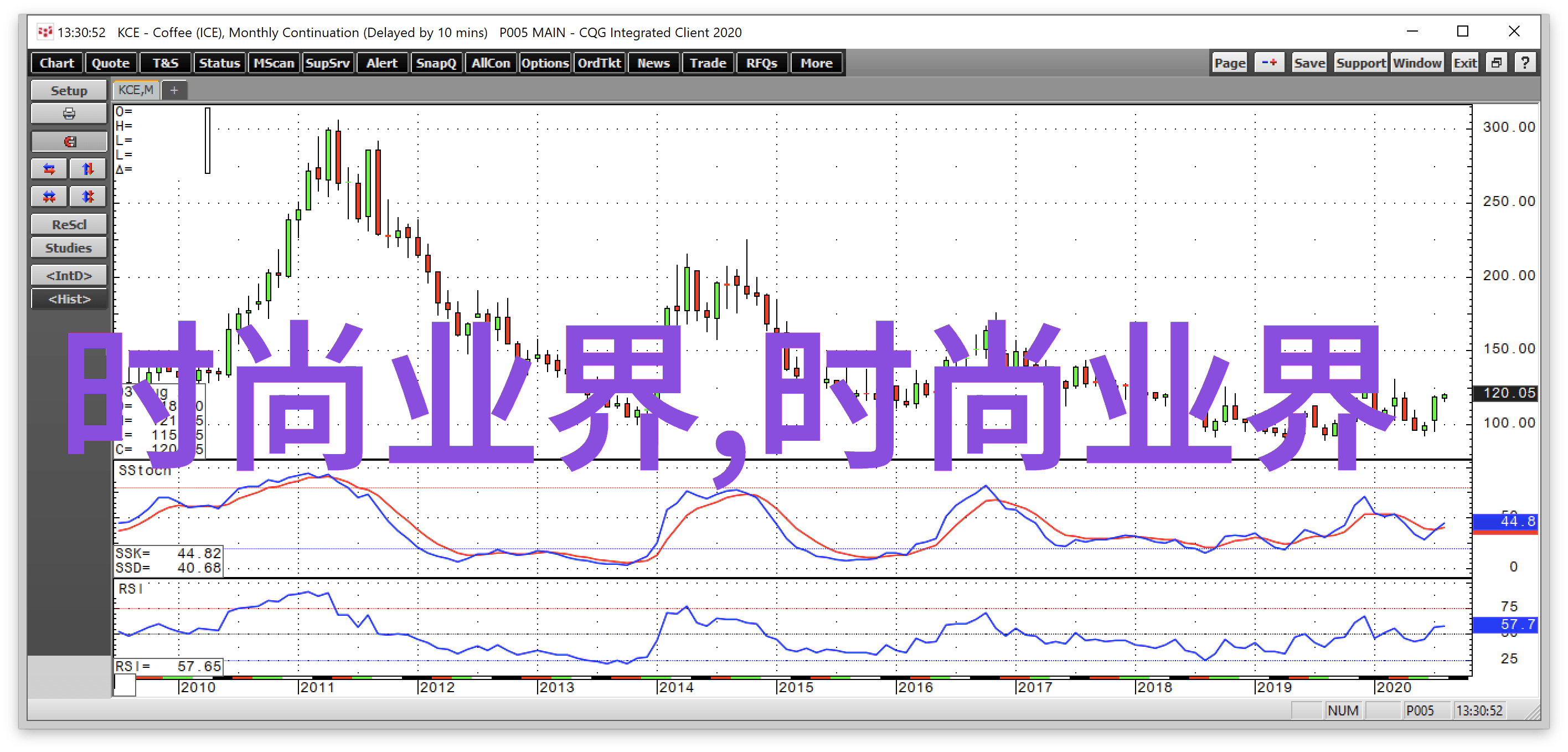Open the Quote window from toolbar
Screen dimensions: 1568x752
point(110,63)
